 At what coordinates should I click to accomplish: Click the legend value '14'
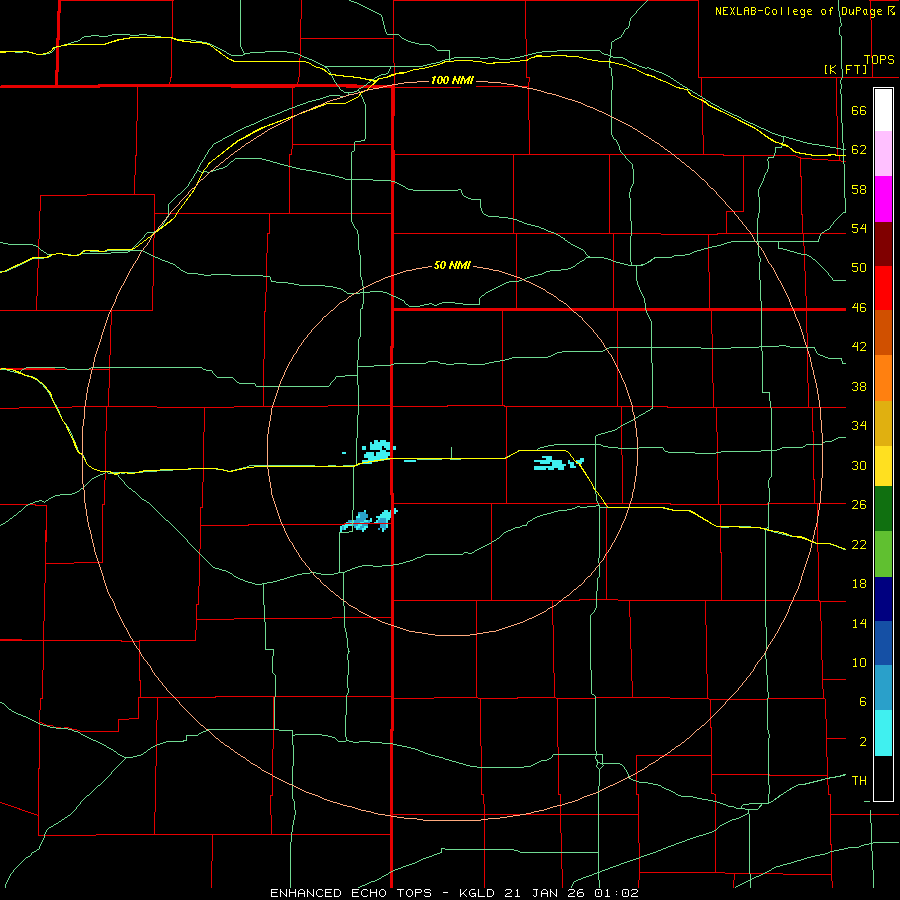coord(859,623)
